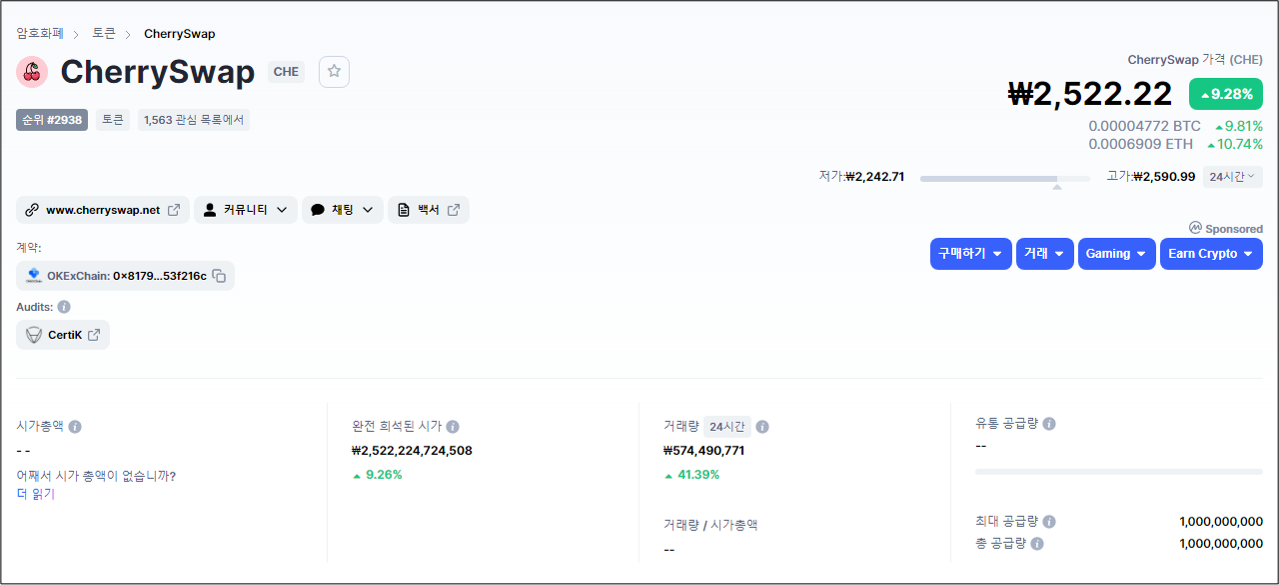
Task: Go to 토큰 in the breadcrumb
Action: pos(104,34)
